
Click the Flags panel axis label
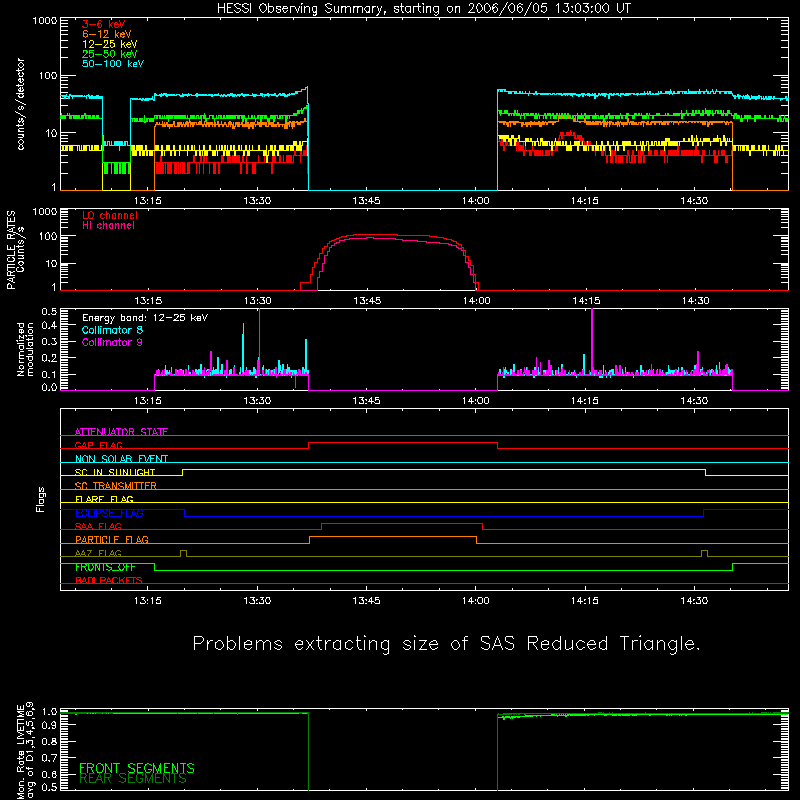pyautogui.click(x=40, y=499)
